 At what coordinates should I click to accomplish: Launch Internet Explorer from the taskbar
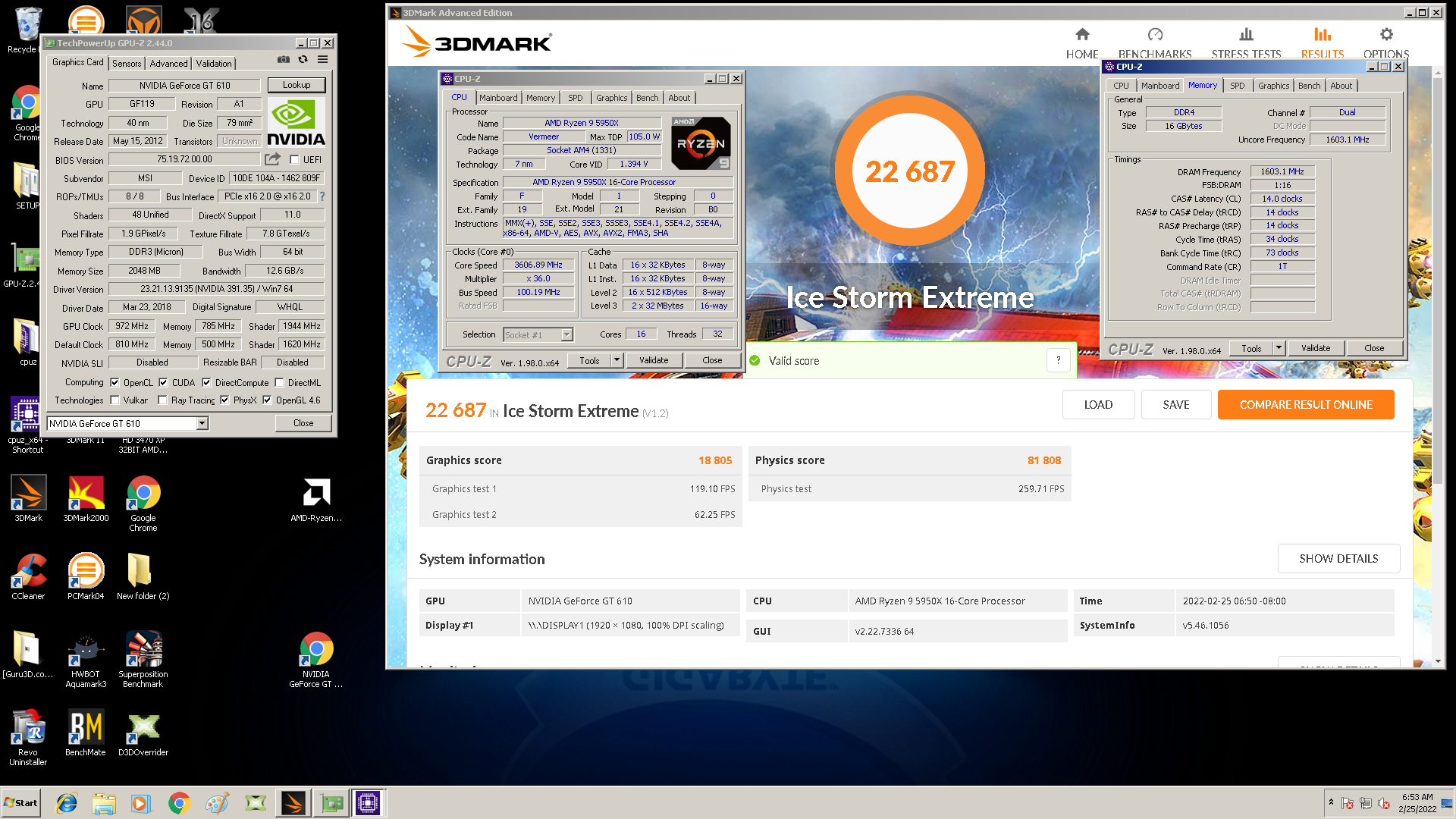(67, 803)
